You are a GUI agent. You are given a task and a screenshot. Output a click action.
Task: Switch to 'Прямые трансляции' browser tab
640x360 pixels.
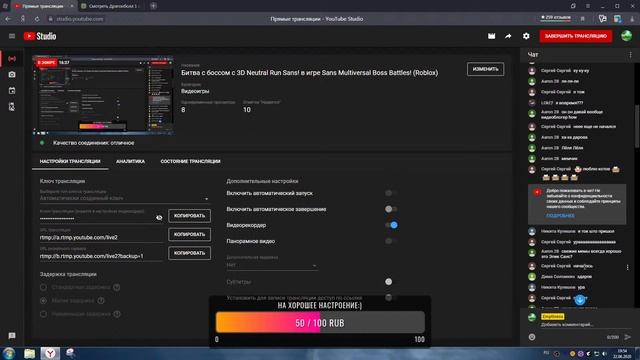pyautogui.click(x=44, y=6)
